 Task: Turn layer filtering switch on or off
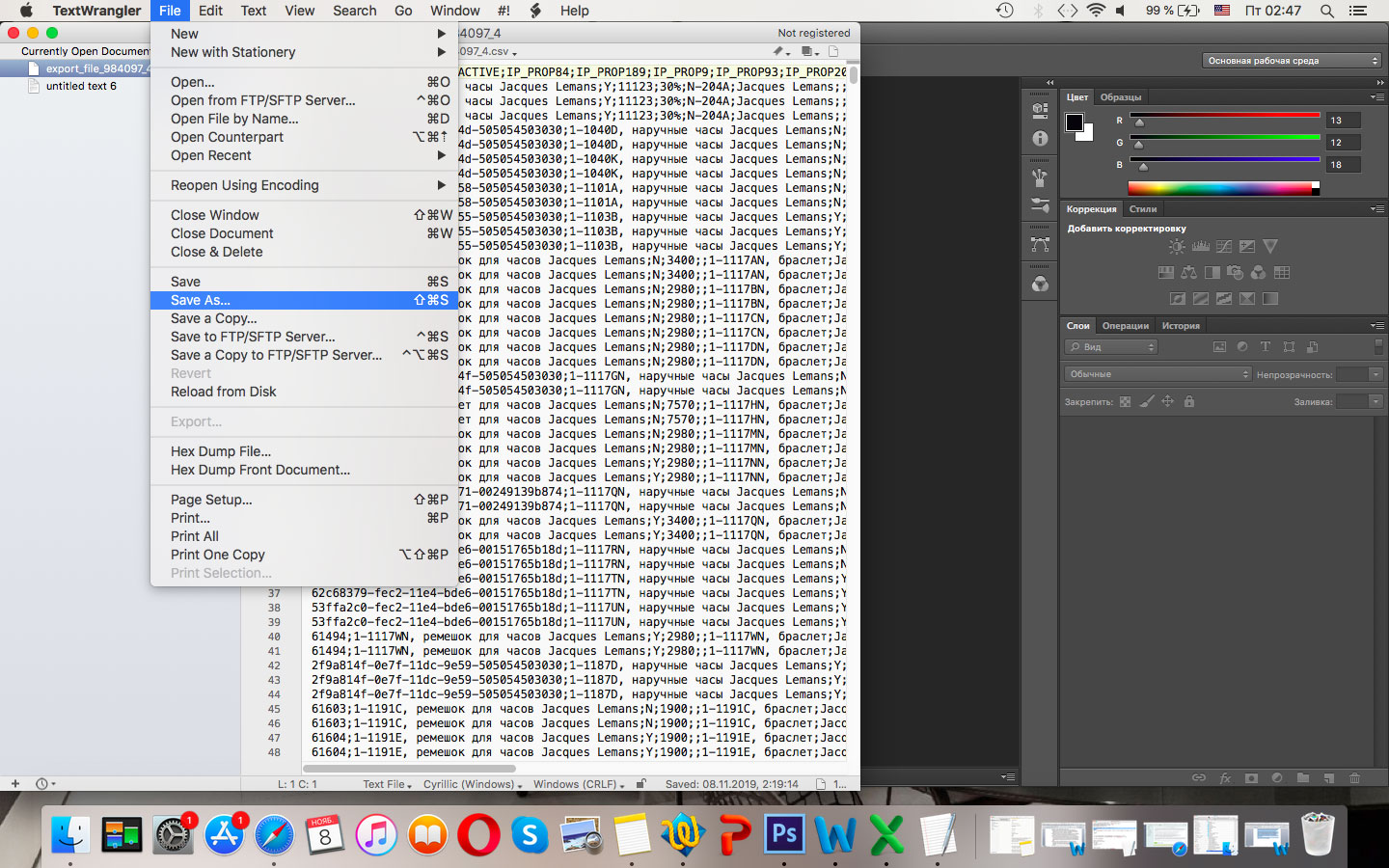point(1378,346)
